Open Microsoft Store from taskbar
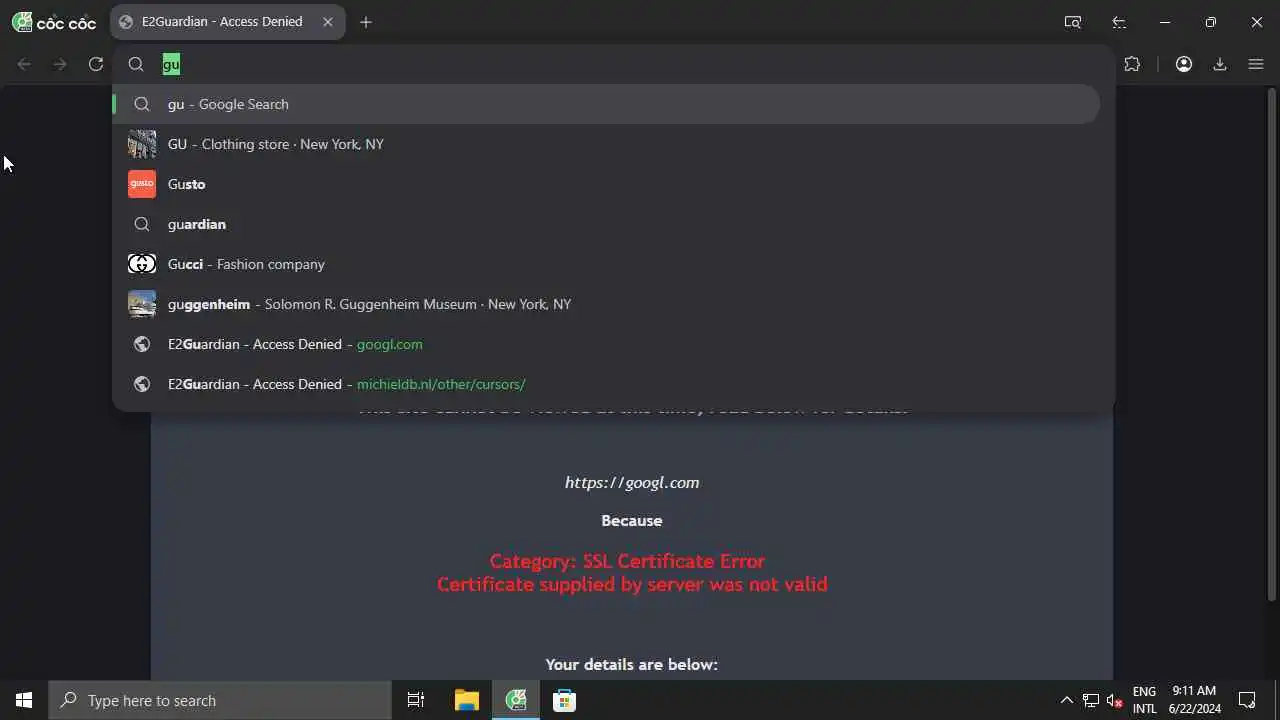Image resolution: width=1280 pixels, height=720 pixels. [x=564, y=700]
